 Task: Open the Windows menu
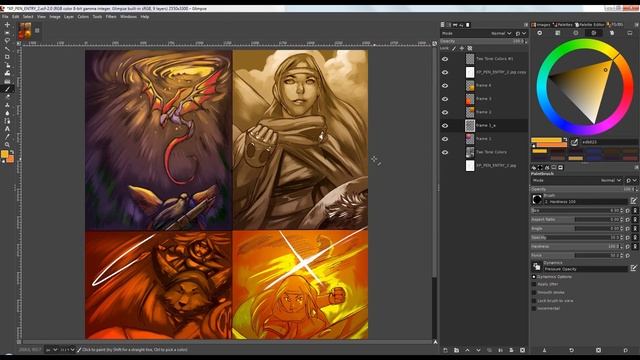click(x=128, y=17)
